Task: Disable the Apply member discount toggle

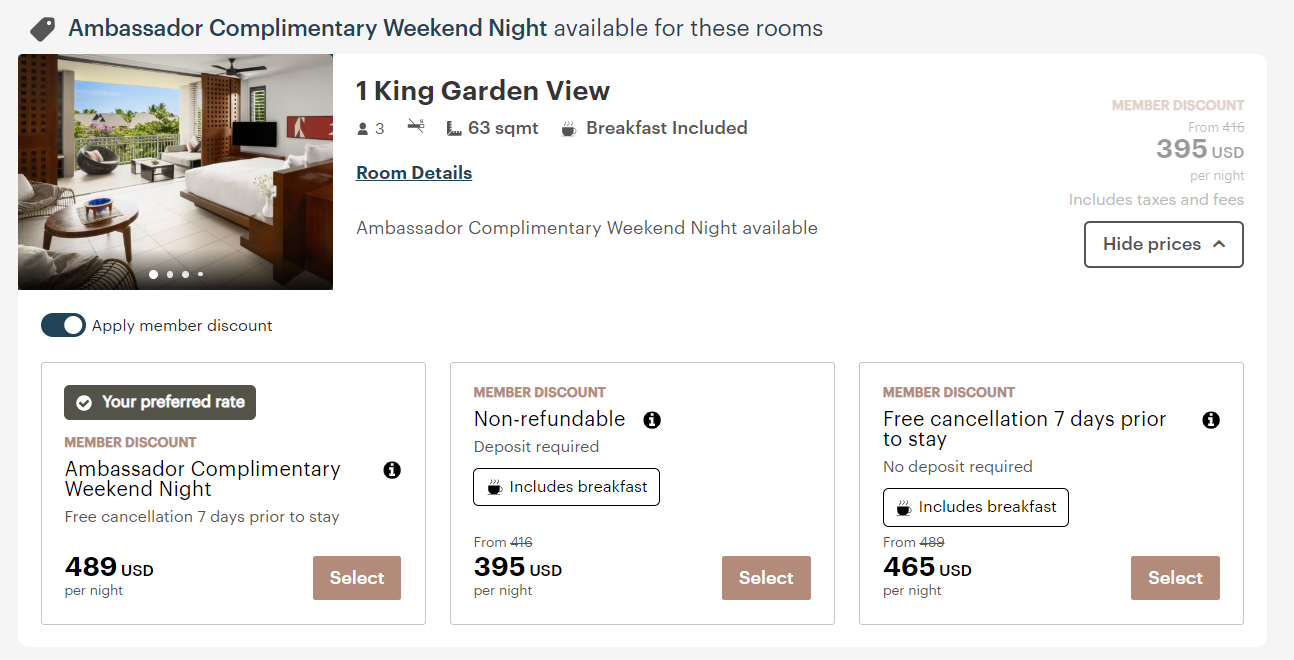Action: pyautogui.click(x=63, y=325)
